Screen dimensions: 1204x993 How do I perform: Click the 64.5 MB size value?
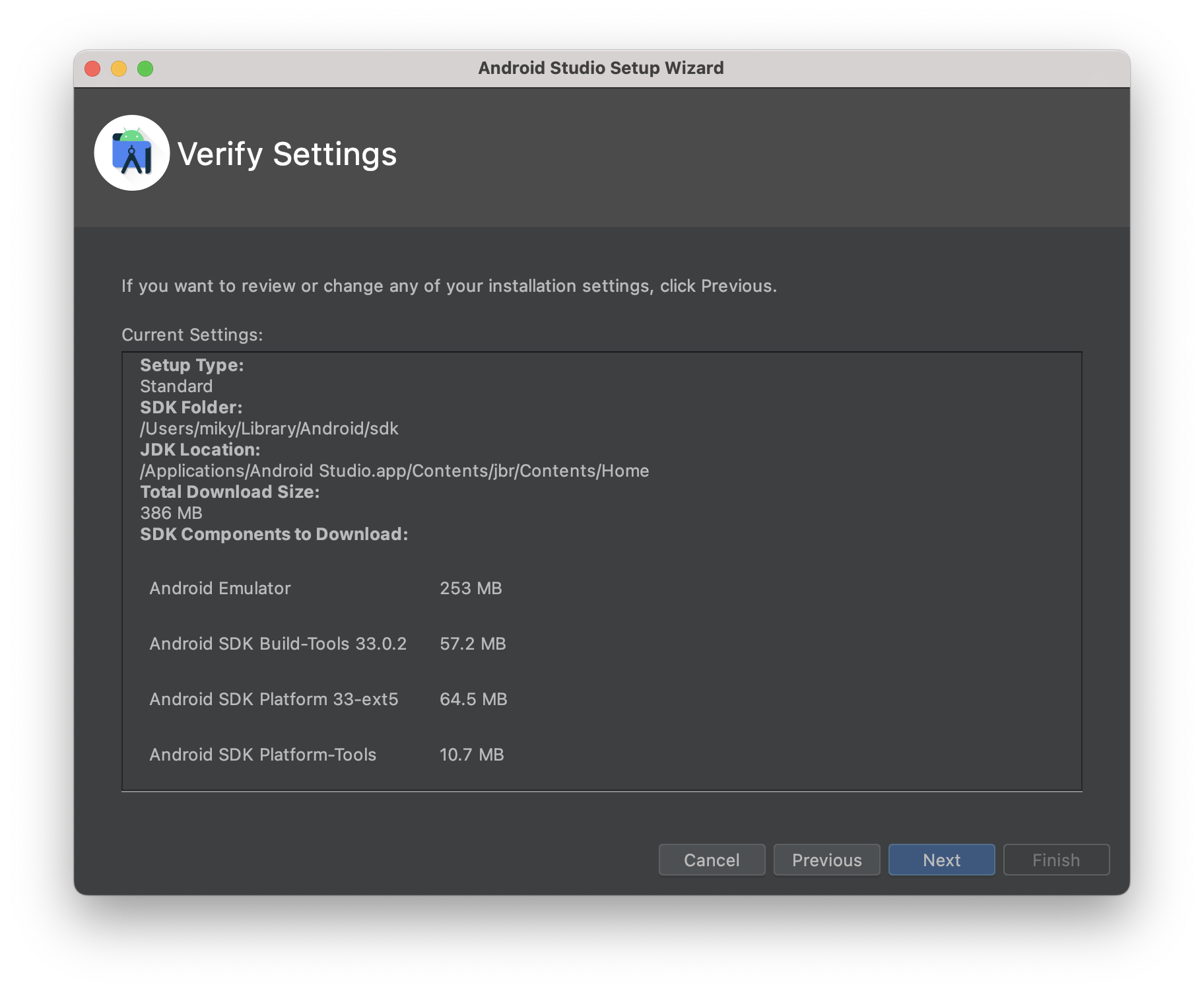[x=473, y=699]
